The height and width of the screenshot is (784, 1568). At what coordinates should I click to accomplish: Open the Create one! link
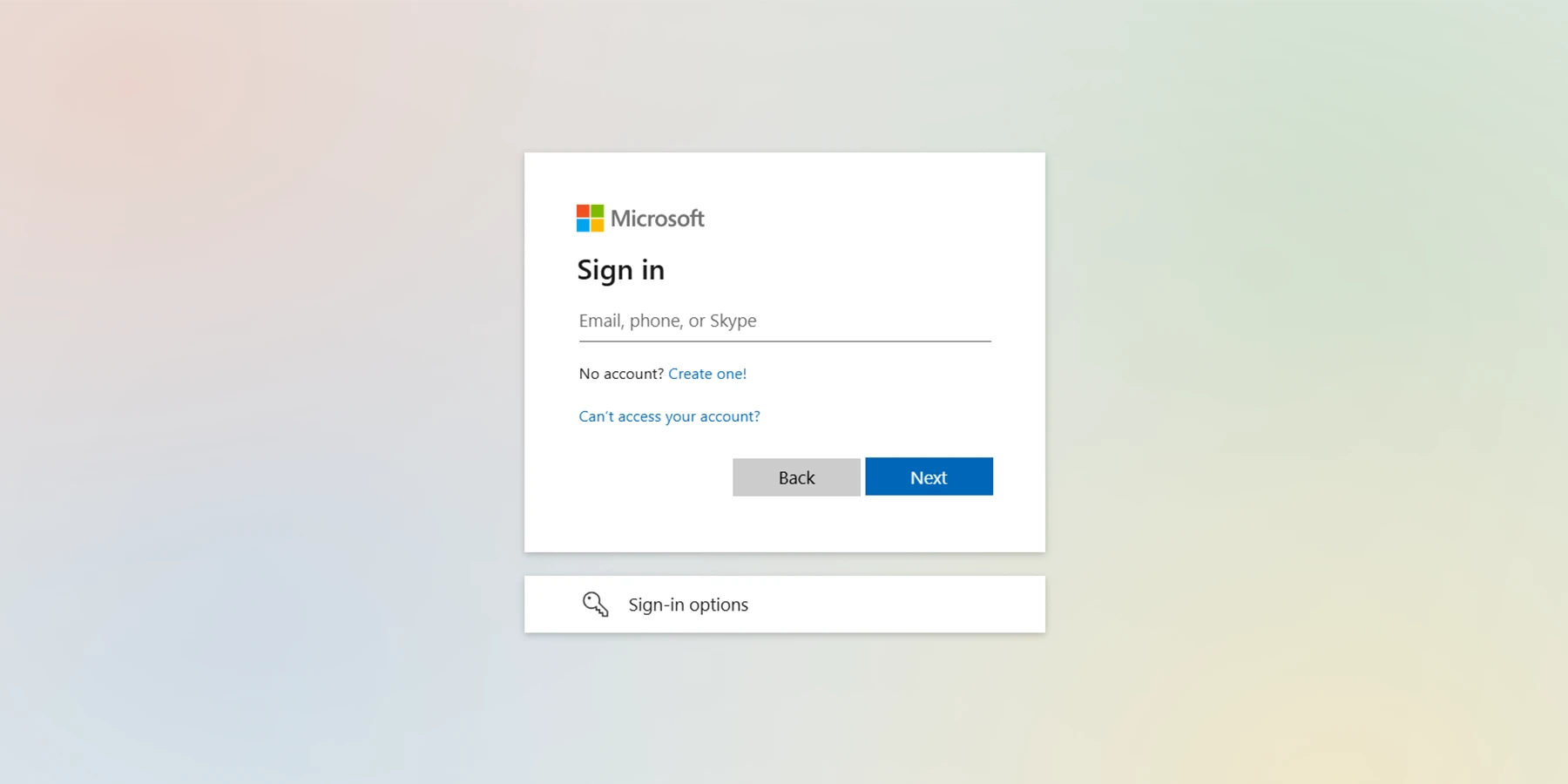[707, 374]
